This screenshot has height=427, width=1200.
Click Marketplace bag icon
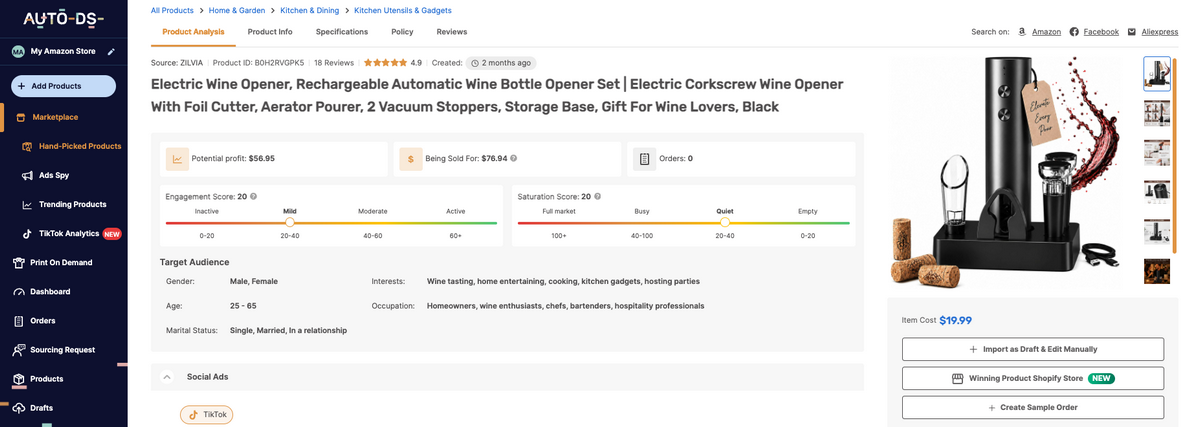click(21, 117)
